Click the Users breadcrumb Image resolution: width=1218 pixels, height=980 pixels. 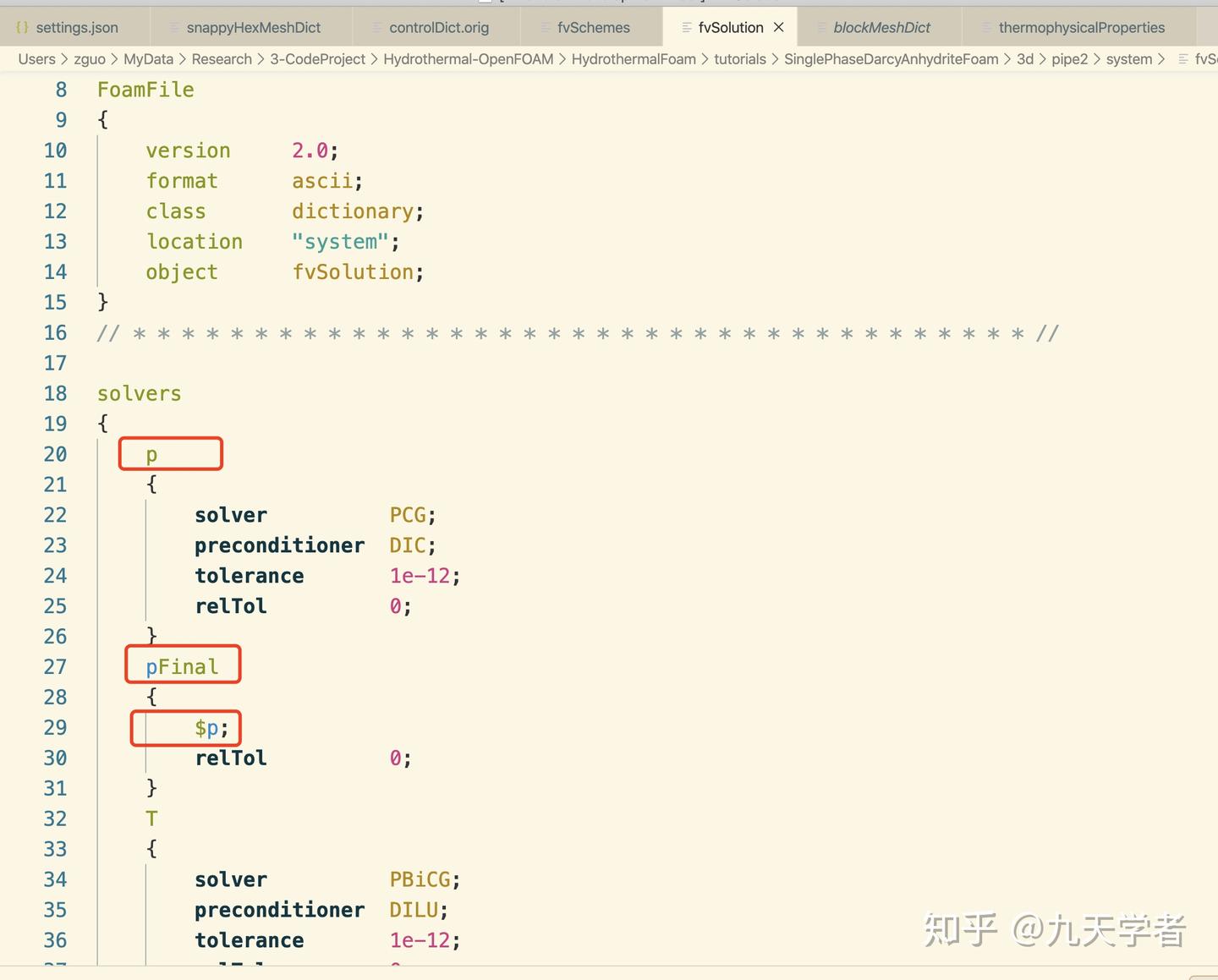[36, 59]
